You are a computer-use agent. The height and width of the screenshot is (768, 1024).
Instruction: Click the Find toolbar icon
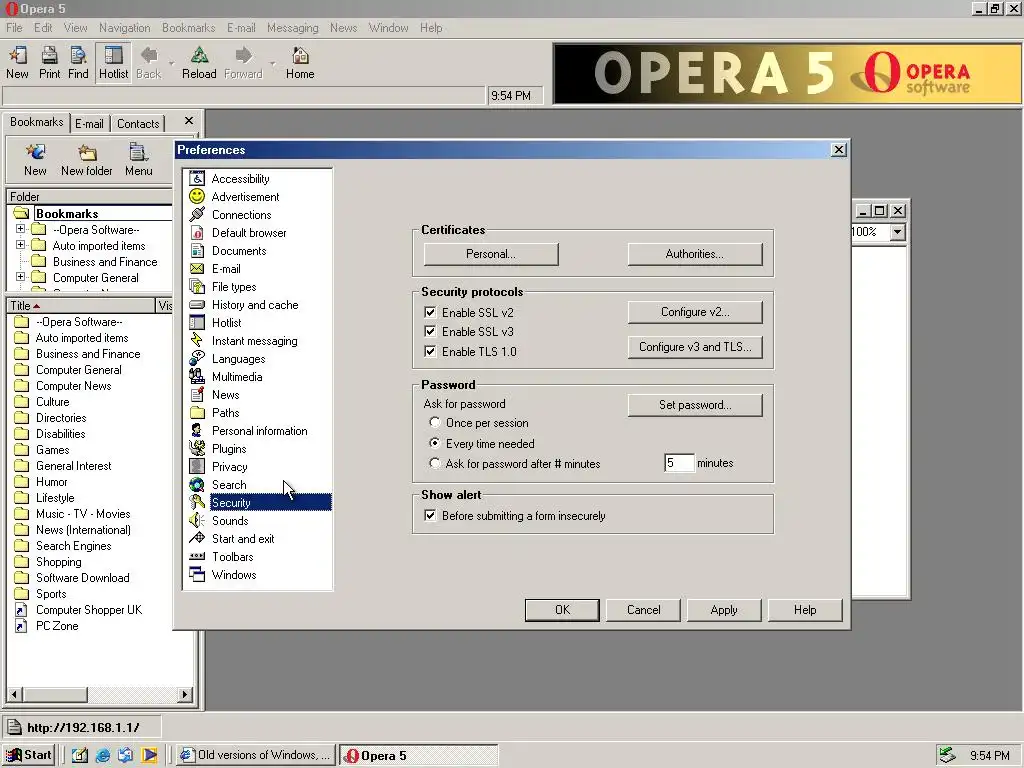click(x=78, y=62)
